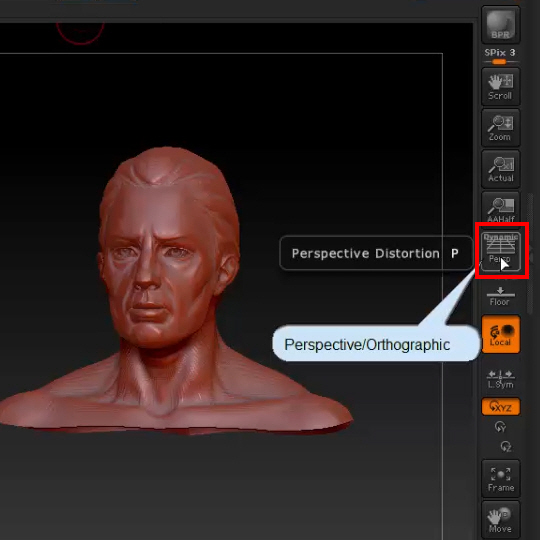Toggle the Floor grid button
The height and width of the screenshot is (540, 540).
500,296
